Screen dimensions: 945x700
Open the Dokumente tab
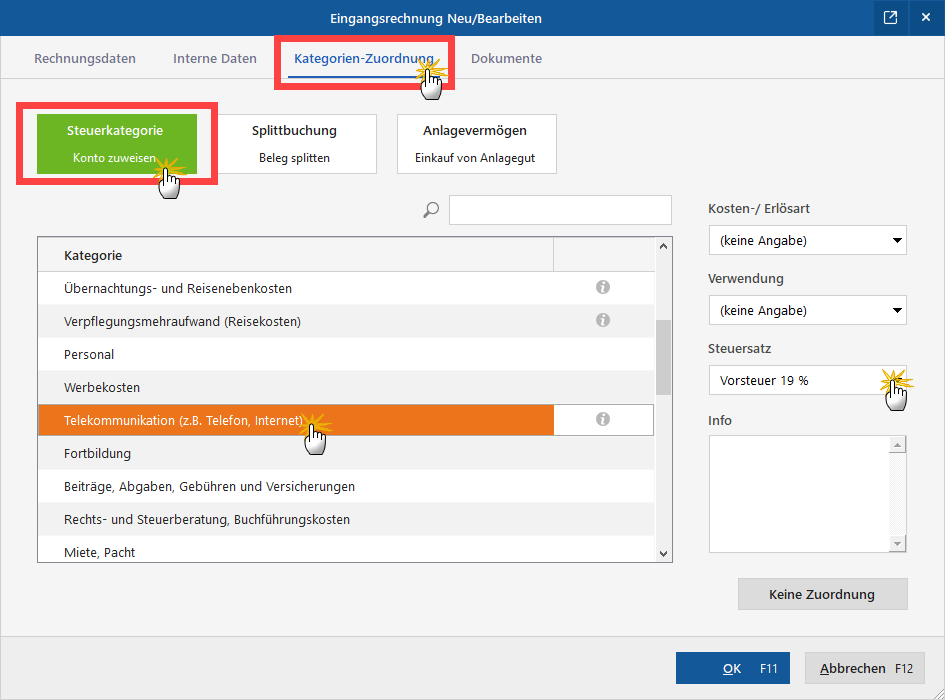pos(506,58)
